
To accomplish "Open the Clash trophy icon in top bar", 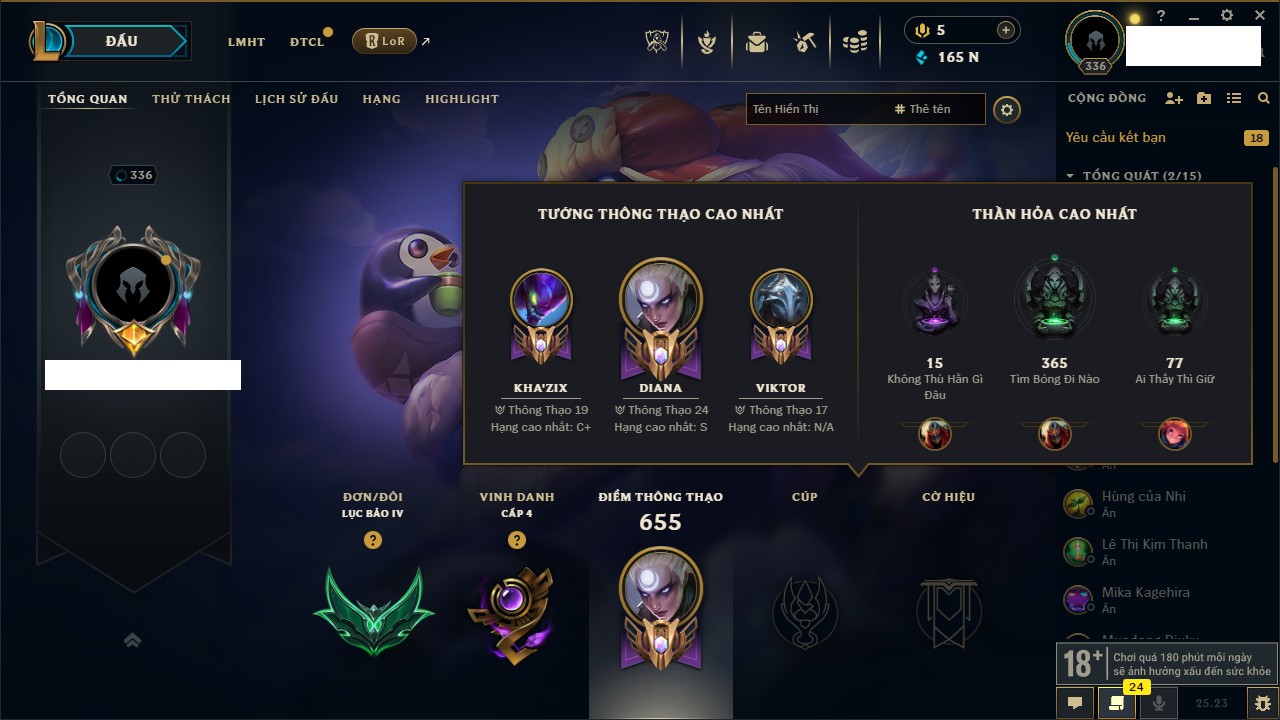I will 658,42.
